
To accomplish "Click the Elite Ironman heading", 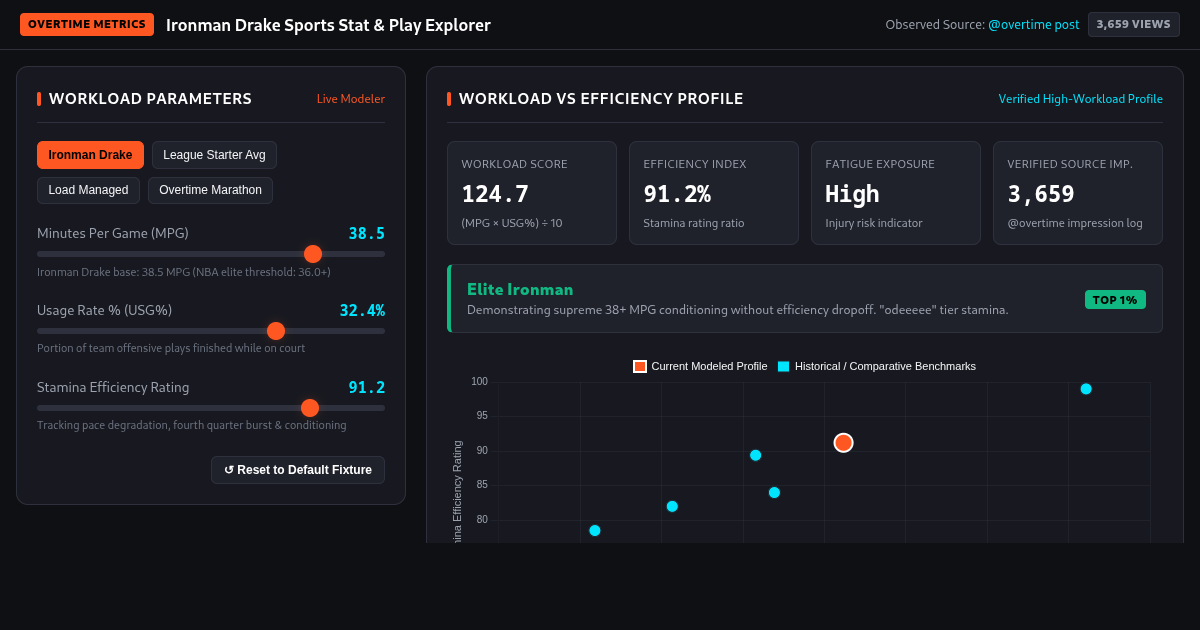I will click(520, 289).
